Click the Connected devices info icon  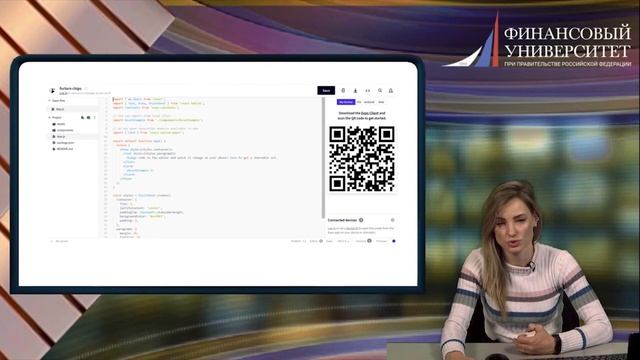[361, 220]
